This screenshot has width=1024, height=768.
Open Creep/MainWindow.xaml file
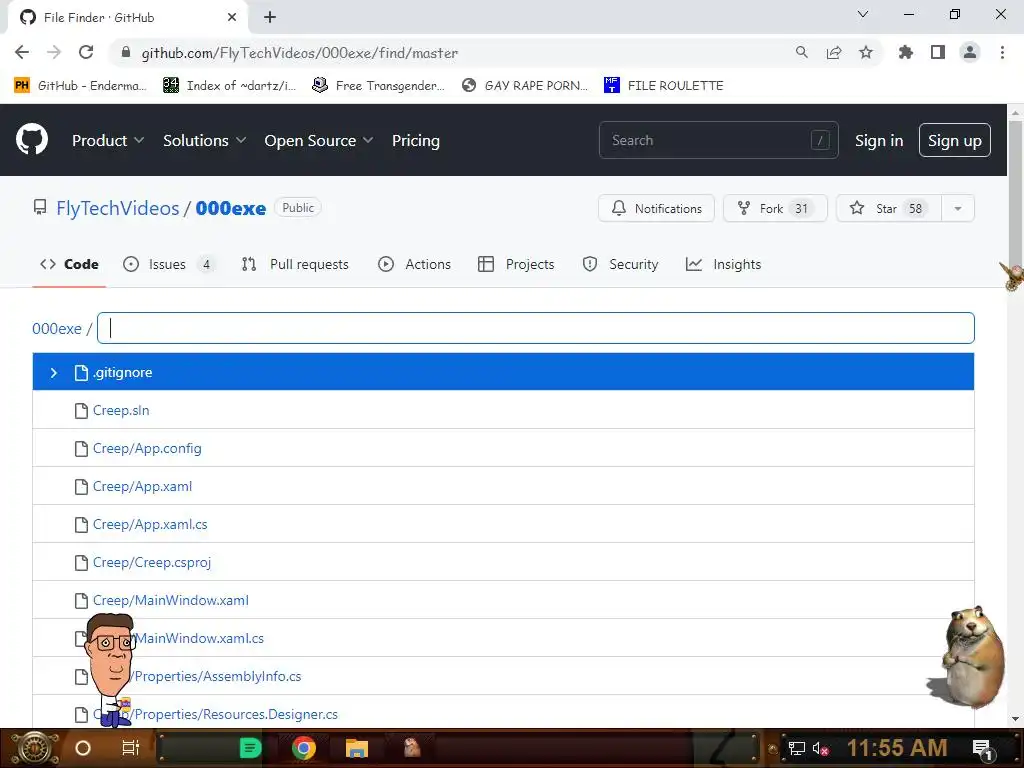click(170, 600)
